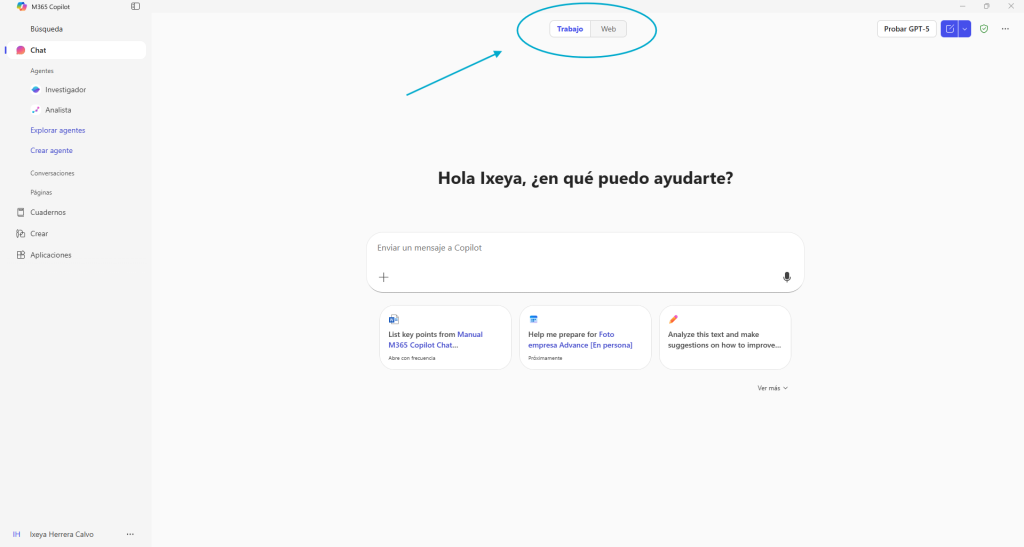The height and width of the screenshot is (547, 1024).
Task: Click the plus icon to add attachment
Action: (x=383, y=277)
